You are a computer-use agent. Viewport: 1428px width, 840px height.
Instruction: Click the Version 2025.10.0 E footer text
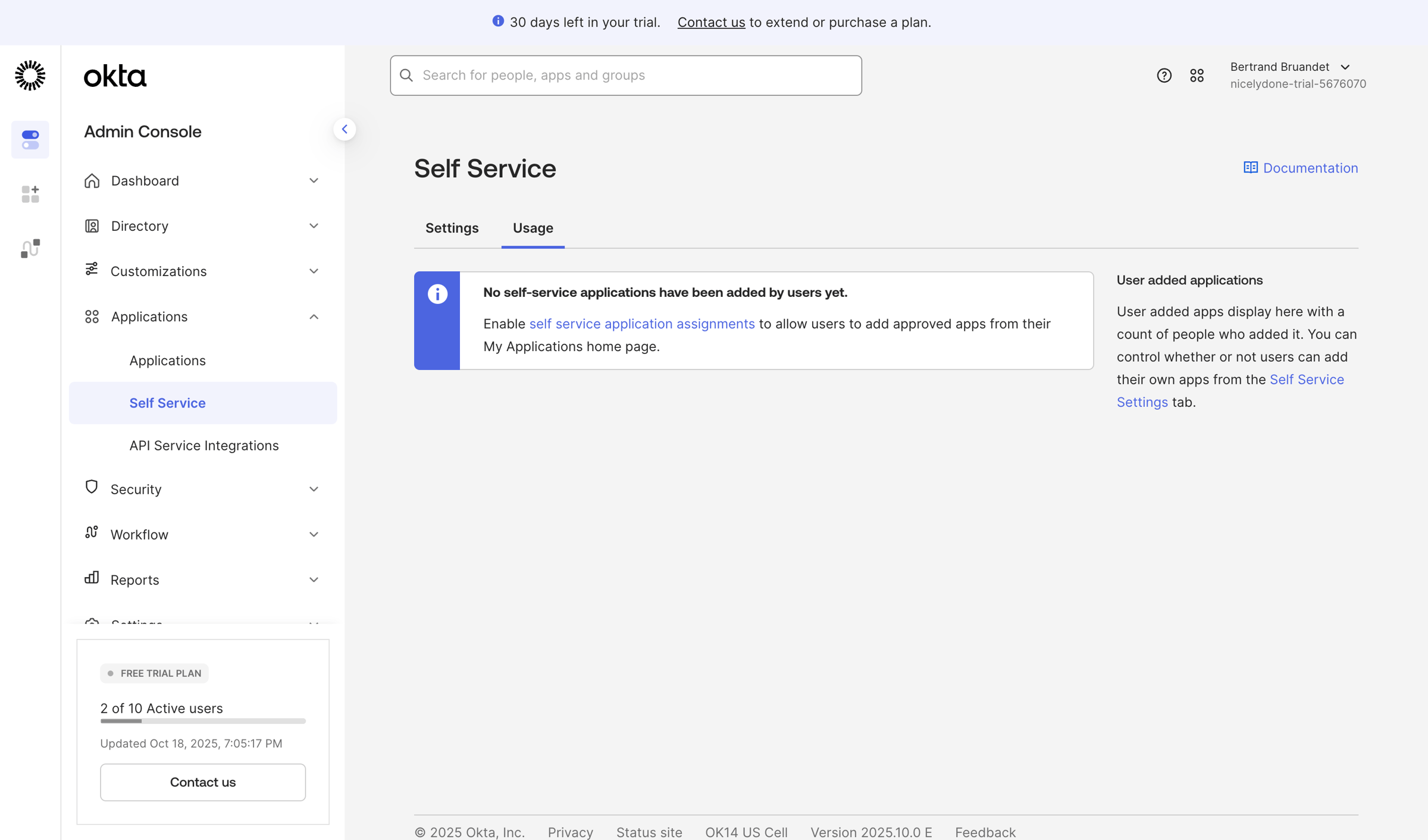(x=870, y=832)
